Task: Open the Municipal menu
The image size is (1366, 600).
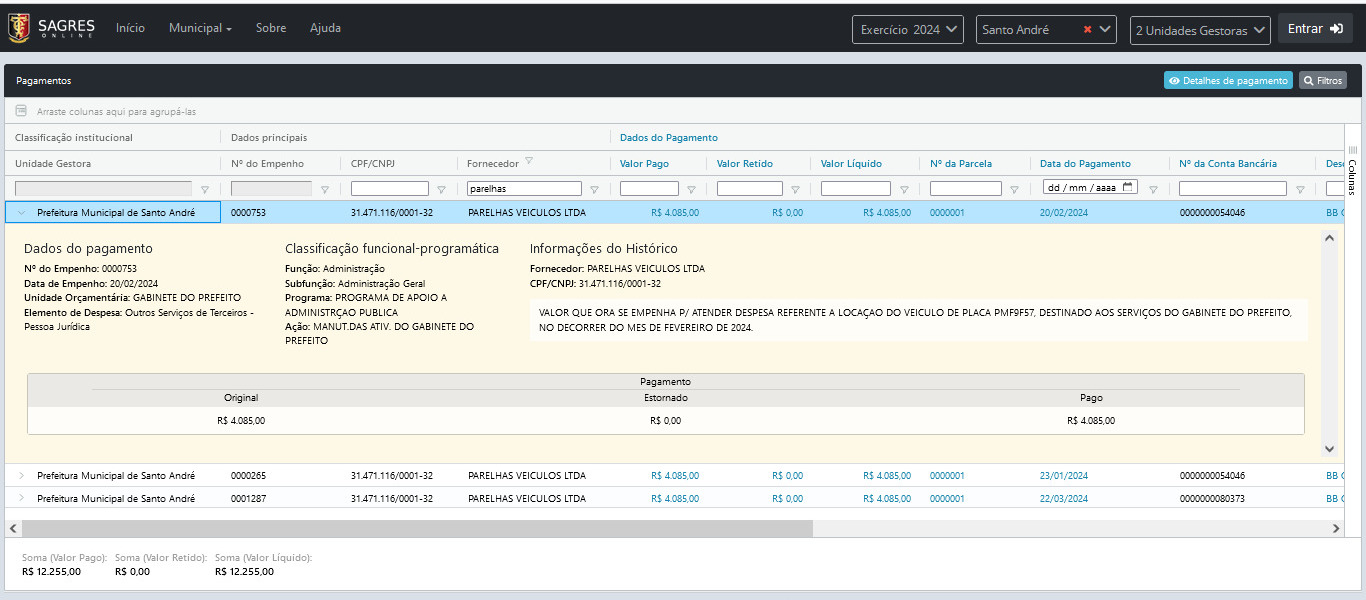Action: tap(200, 28)
